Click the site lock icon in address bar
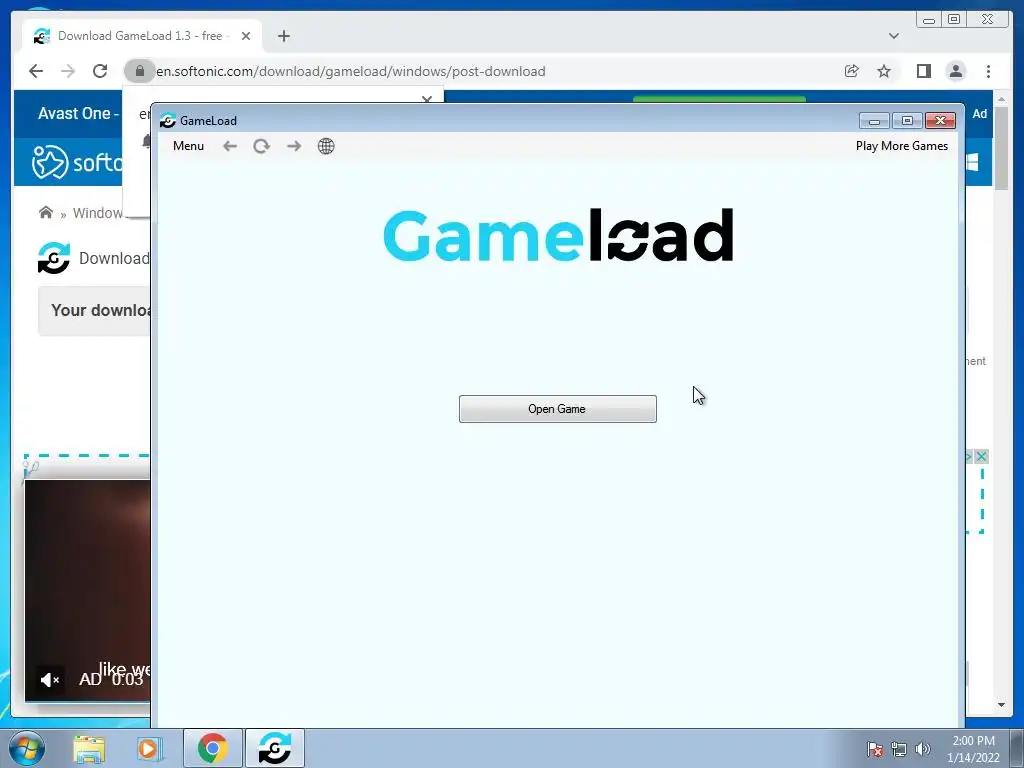 [139, 71]
